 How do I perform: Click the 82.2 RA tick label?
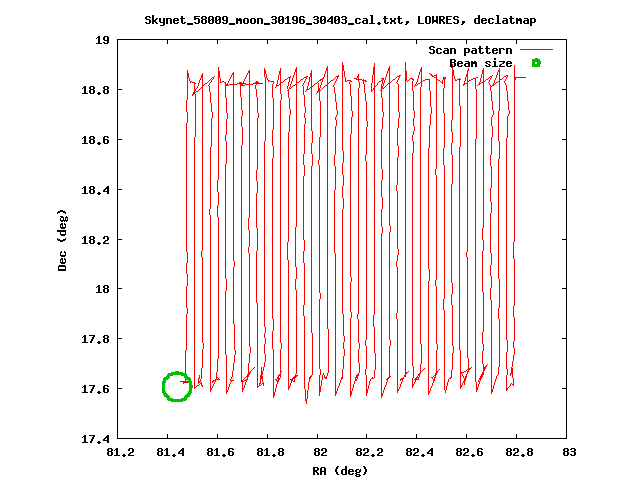369,452
